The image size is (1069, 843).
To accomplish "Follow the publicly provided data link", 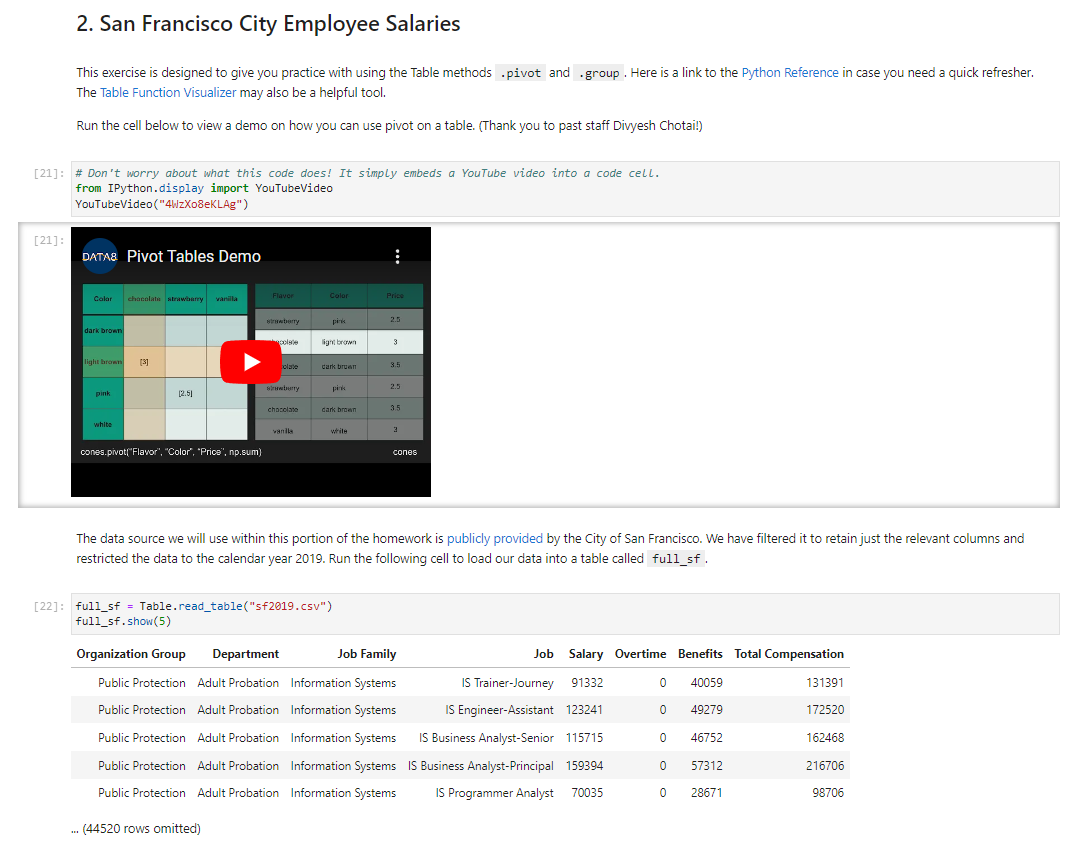I will [x=494, y=538].
